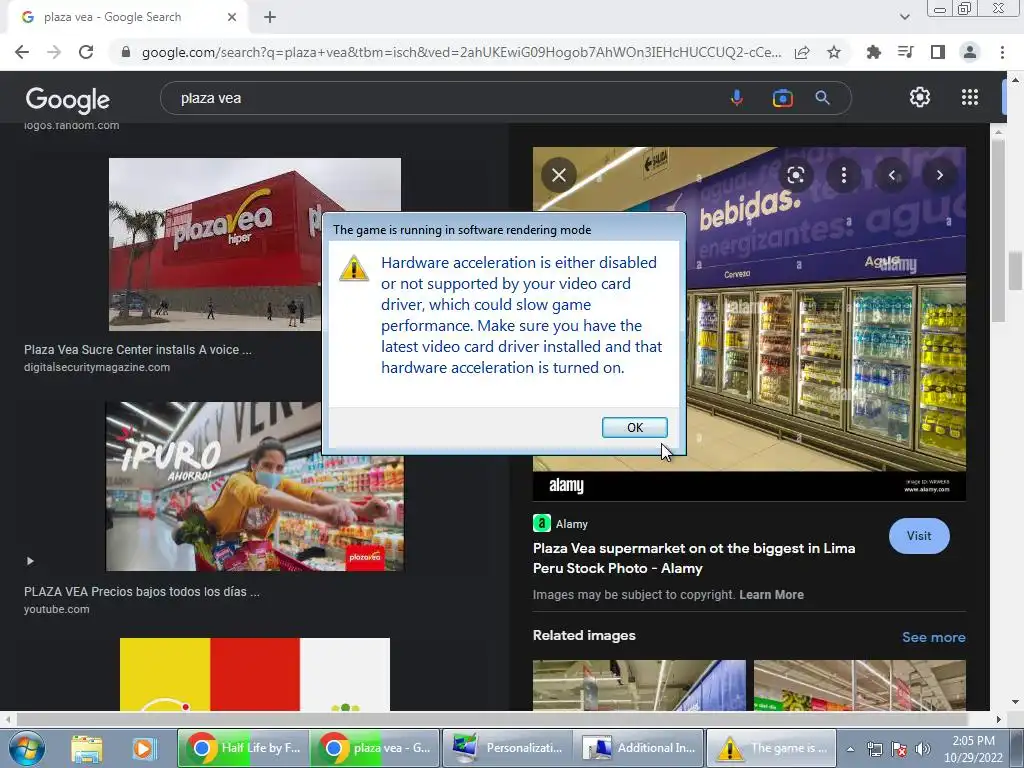Bookmark this page with the star icon
The image size is (1024, 768).
834,52
